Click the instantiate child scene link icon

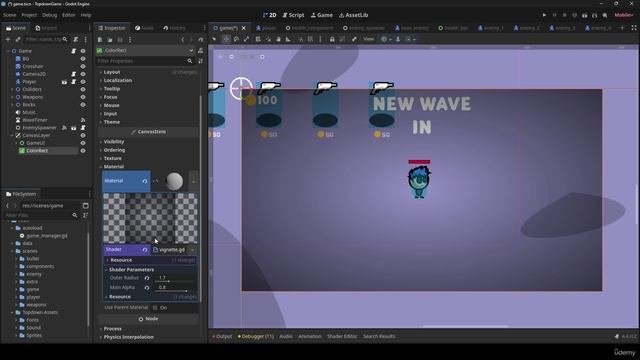tap(18, 40)
